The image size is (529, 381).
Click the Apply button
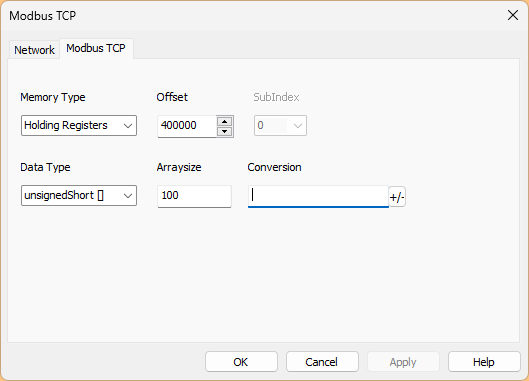click(403, 362)
